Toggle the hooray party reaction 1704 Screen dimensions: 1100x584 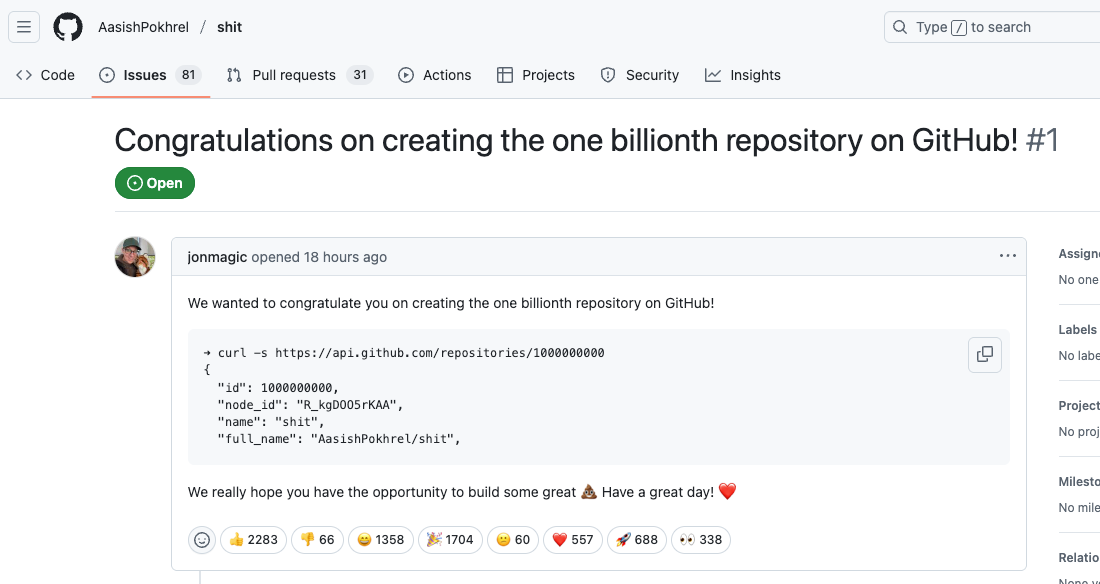[450, 540]
